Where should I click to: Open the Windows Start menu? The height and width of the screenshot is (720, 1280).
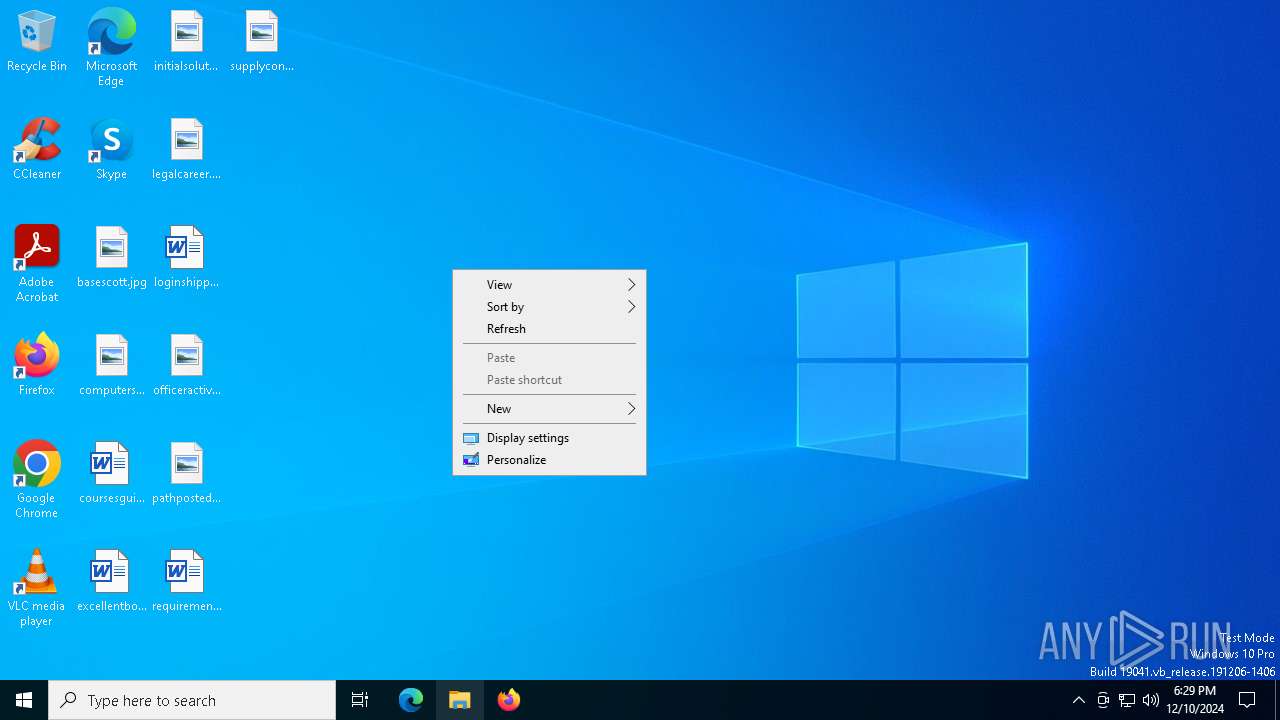24,700
